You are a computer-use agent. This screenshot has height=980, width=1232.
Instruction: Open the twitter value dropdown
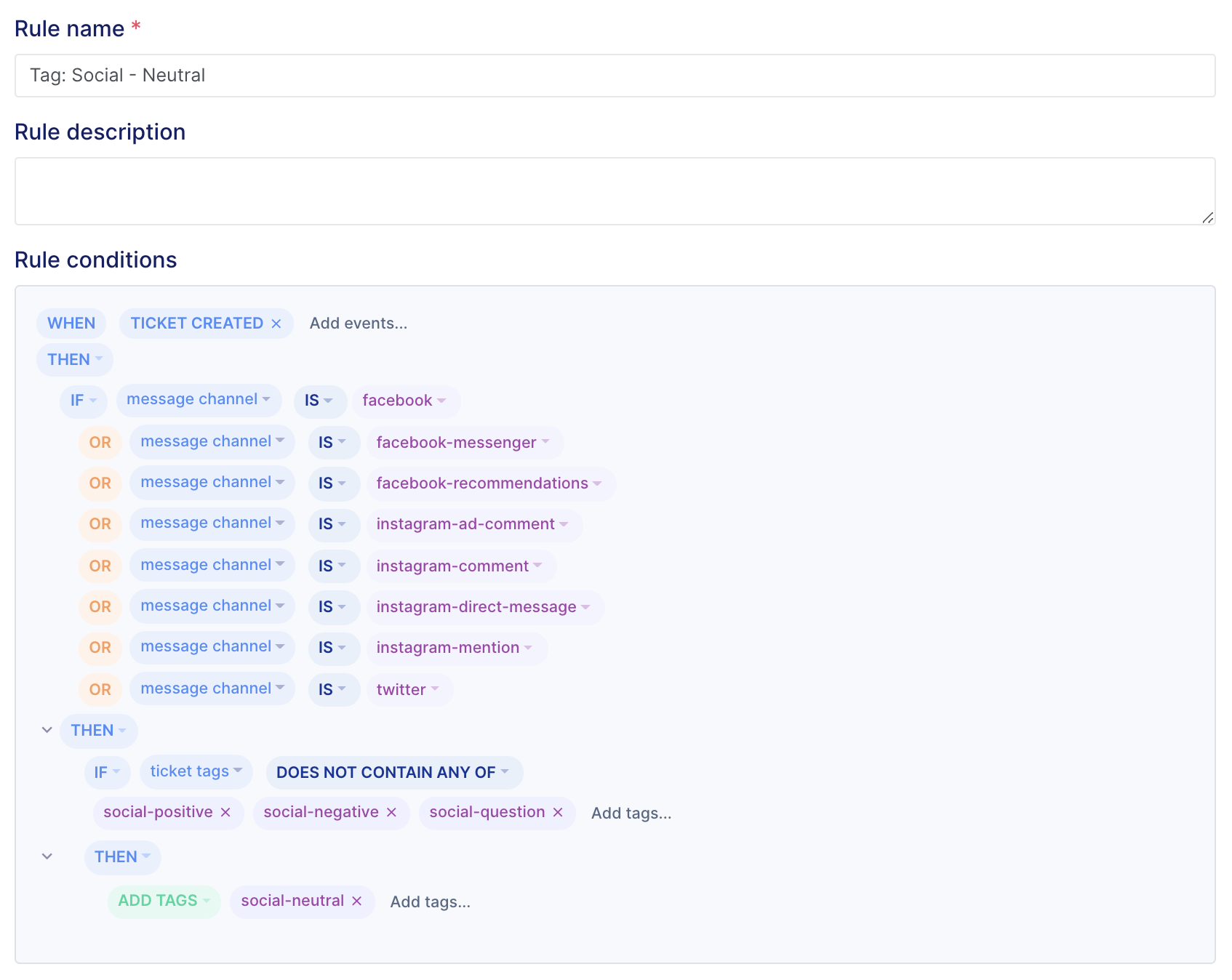[409, 690]
